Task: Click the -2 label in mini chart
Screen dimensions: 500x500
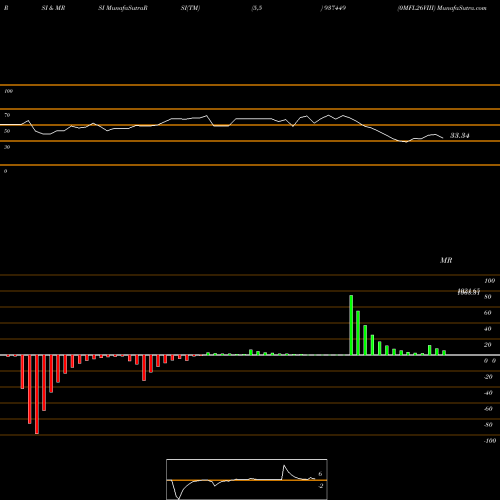Action: pyautogui.click(x=320, y=486)
